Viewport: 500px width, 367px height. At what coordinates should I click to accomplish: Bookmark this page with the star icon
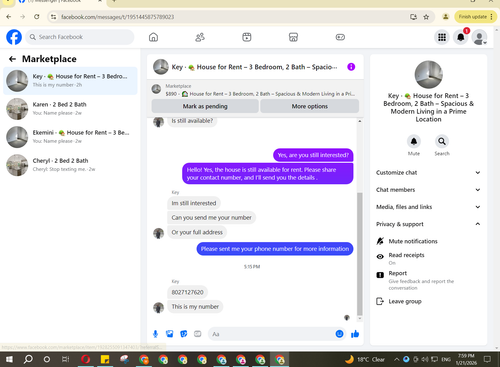[426, 17]
